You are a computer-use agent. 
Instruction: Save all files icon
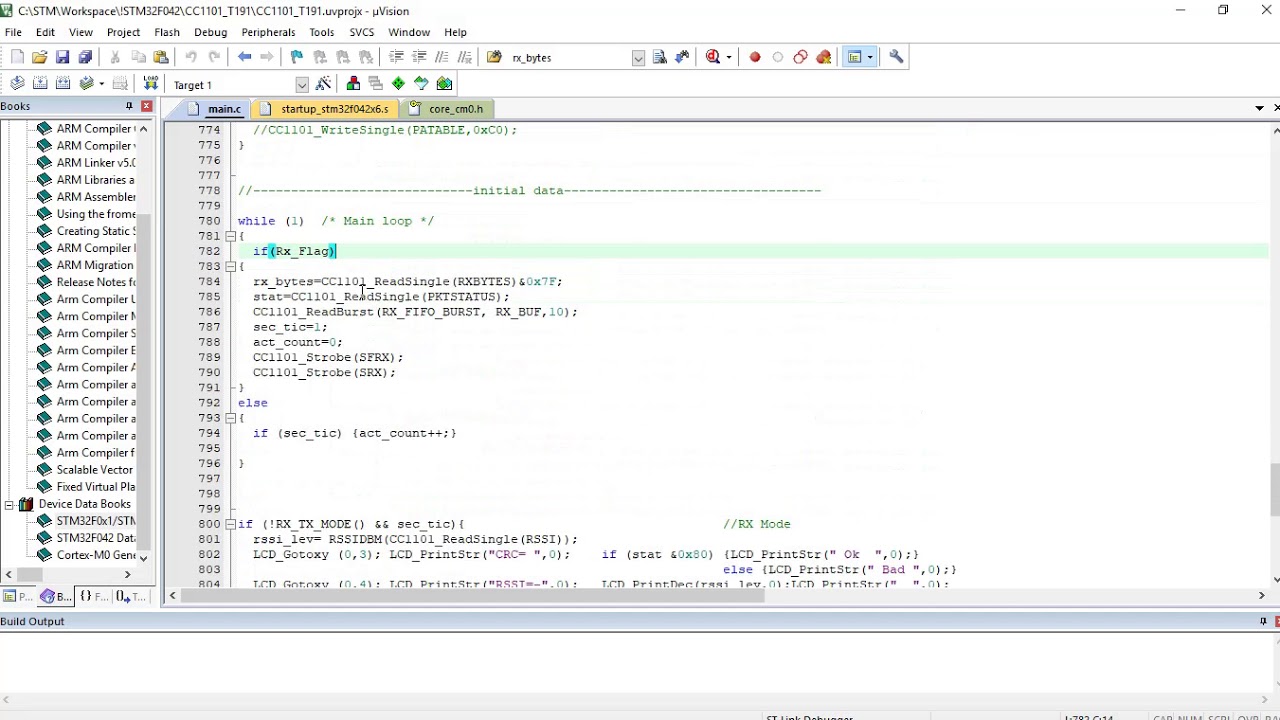coord(85,57)
